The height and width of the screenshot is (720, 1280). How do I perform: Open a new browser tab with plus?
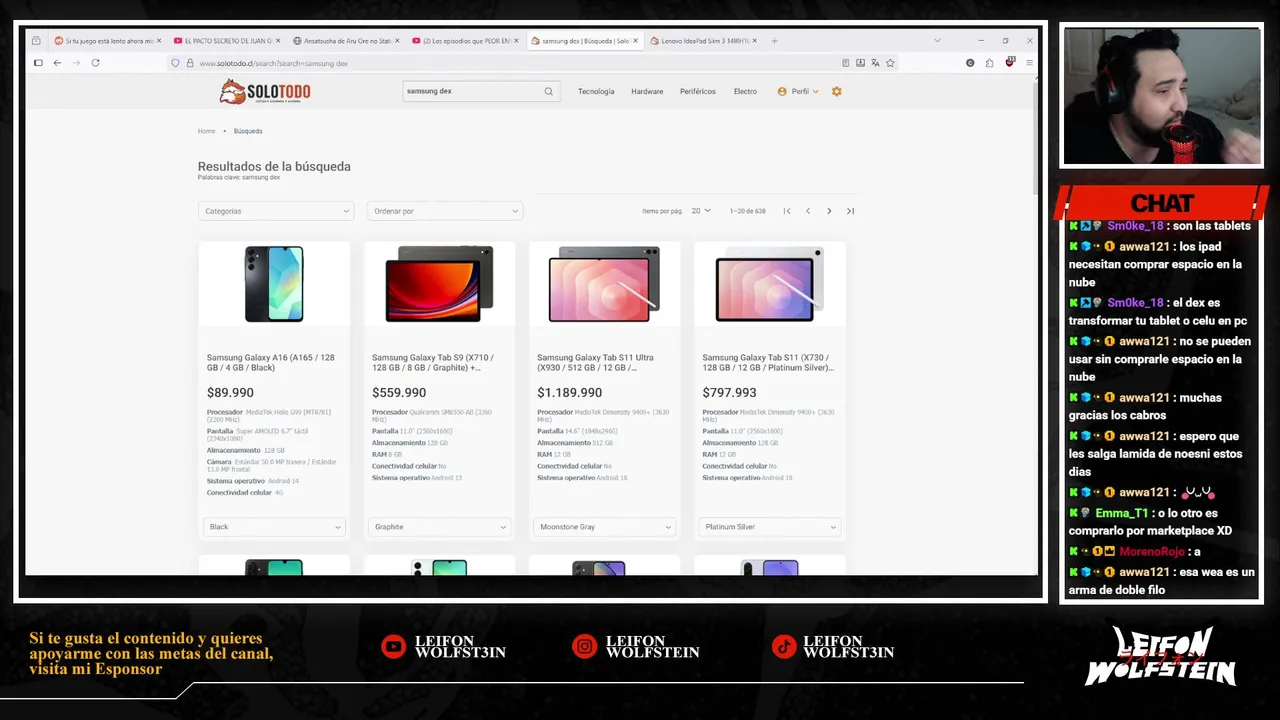point(774,41)
